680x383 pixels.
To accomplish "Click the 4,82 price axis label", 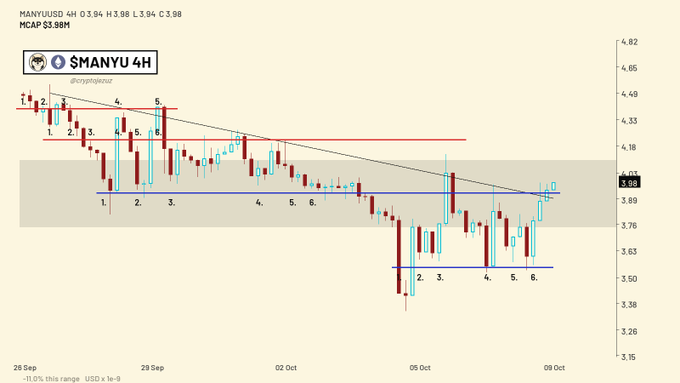I will coord(629,42).
